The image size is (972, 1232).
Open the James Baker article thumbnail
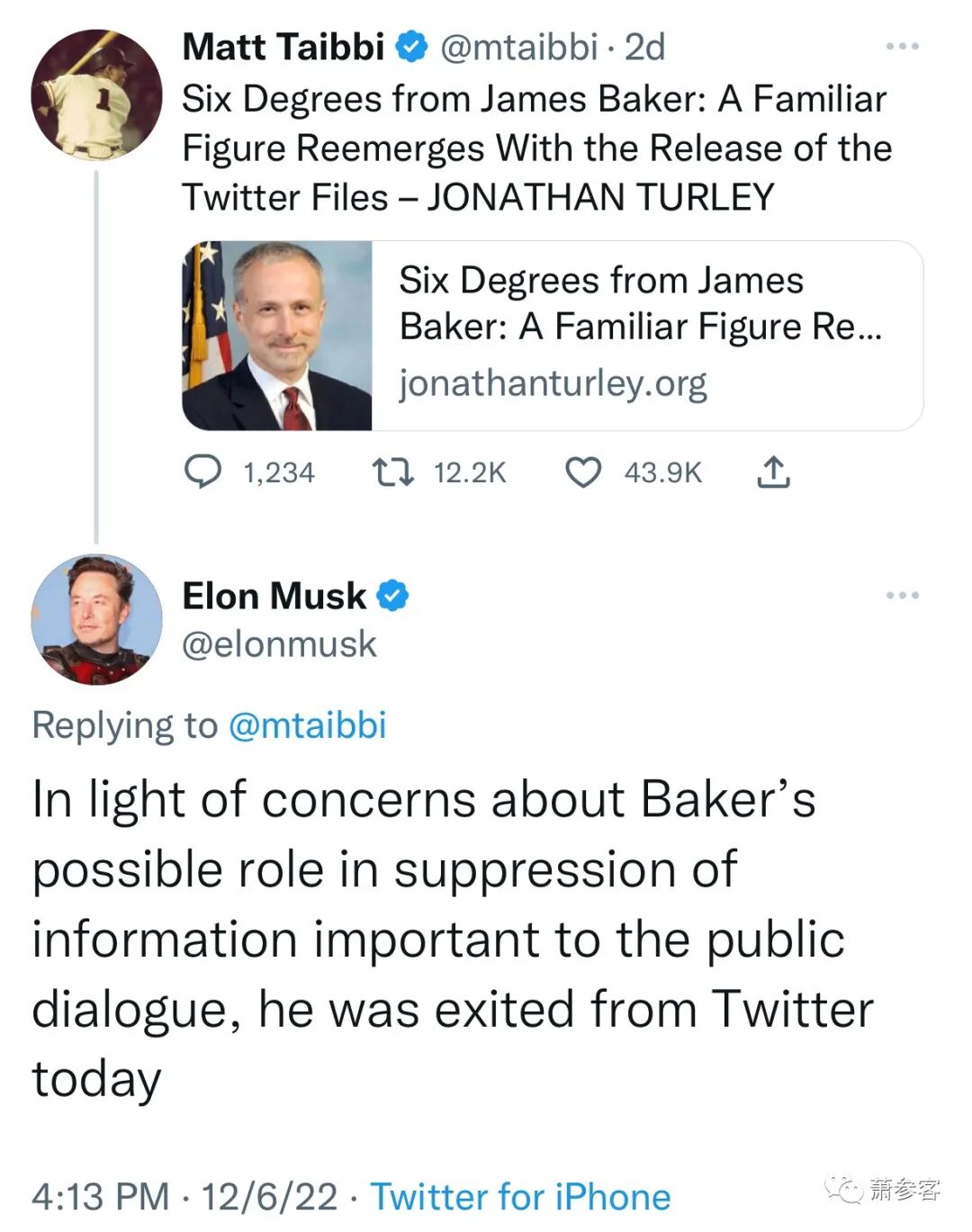click(x=277, y=336)
